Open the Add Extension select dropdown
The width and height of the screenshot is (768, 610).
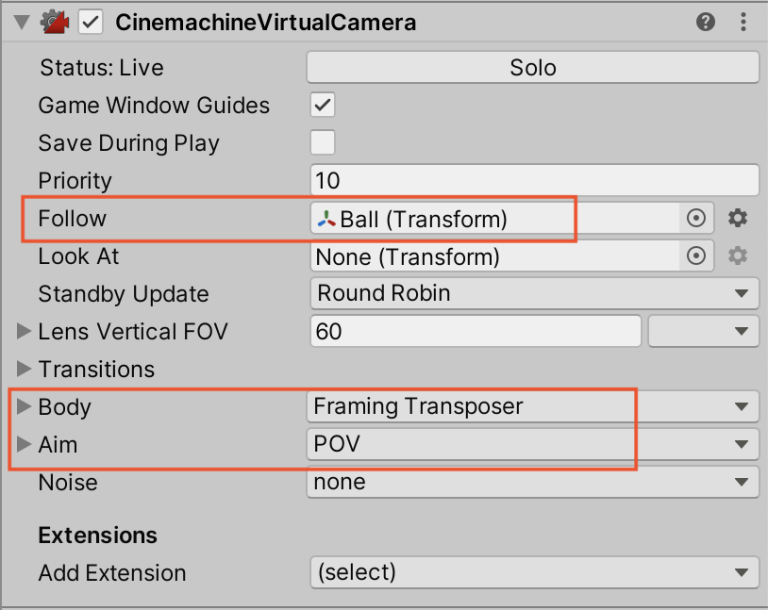click(x=533, y=573)
